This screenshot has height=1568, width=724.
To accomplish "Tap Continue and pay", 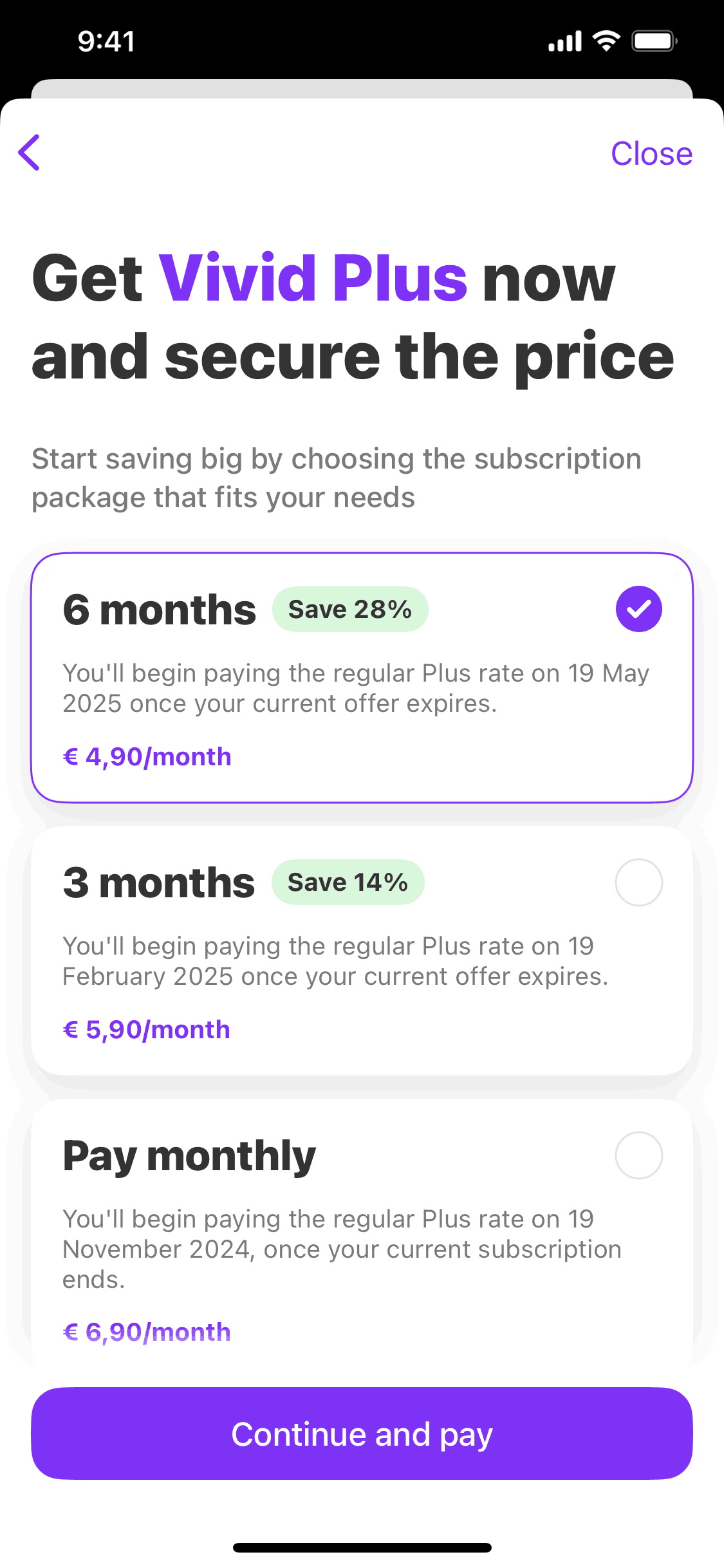I will (x=362, y=1433).
